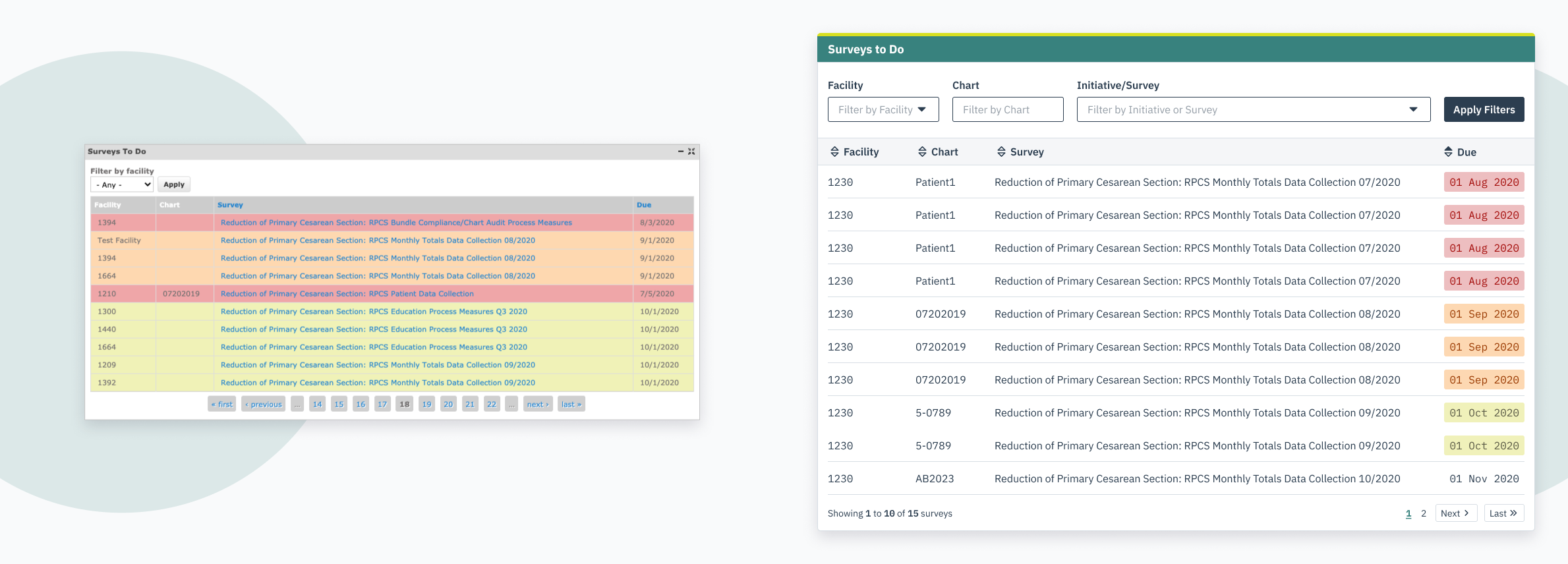The image size is (1568, 564).
Task: Open page 16 in old pager
Action: 361,404
